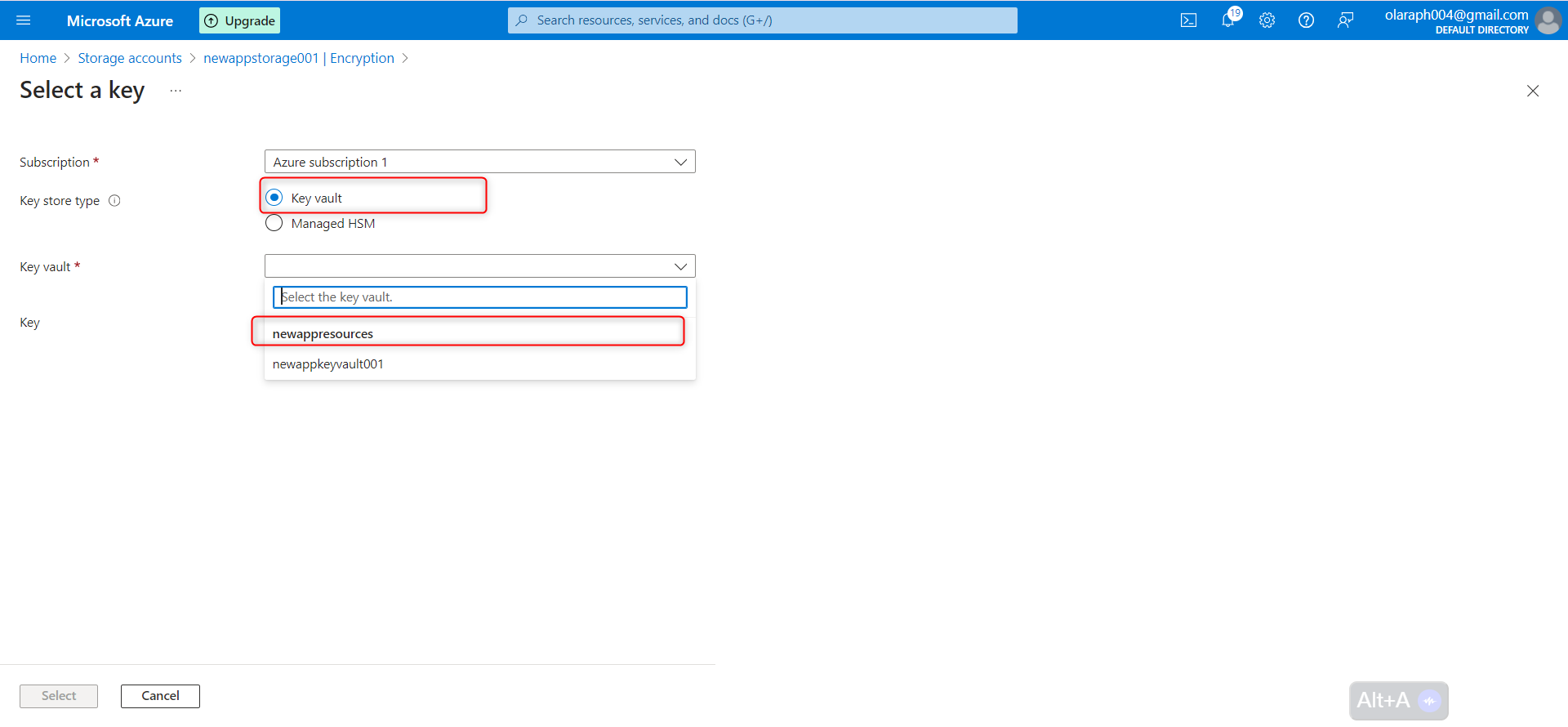Select the Managed HSM radio option

[x=274, y=223]
